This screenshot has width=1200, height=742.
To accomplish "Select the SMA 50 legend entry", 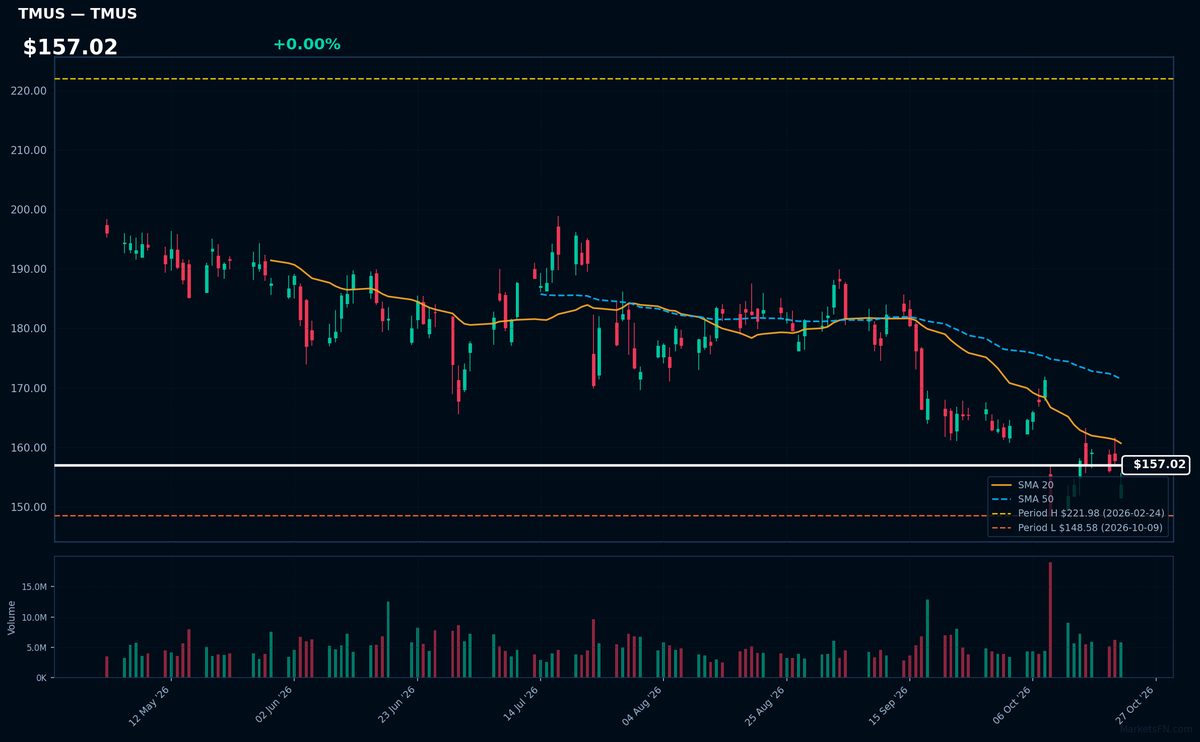I will click(x=1024, y=498).
